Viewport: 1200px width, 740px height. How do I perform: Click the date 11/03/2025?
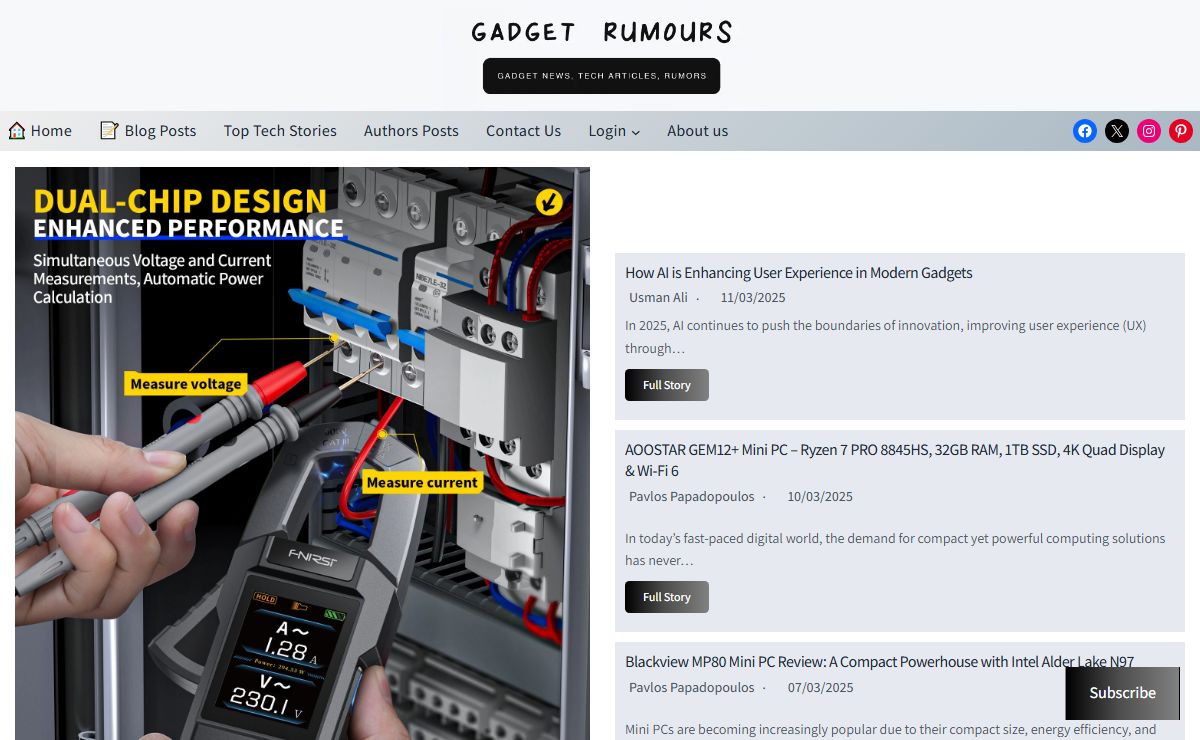point(753,298)
